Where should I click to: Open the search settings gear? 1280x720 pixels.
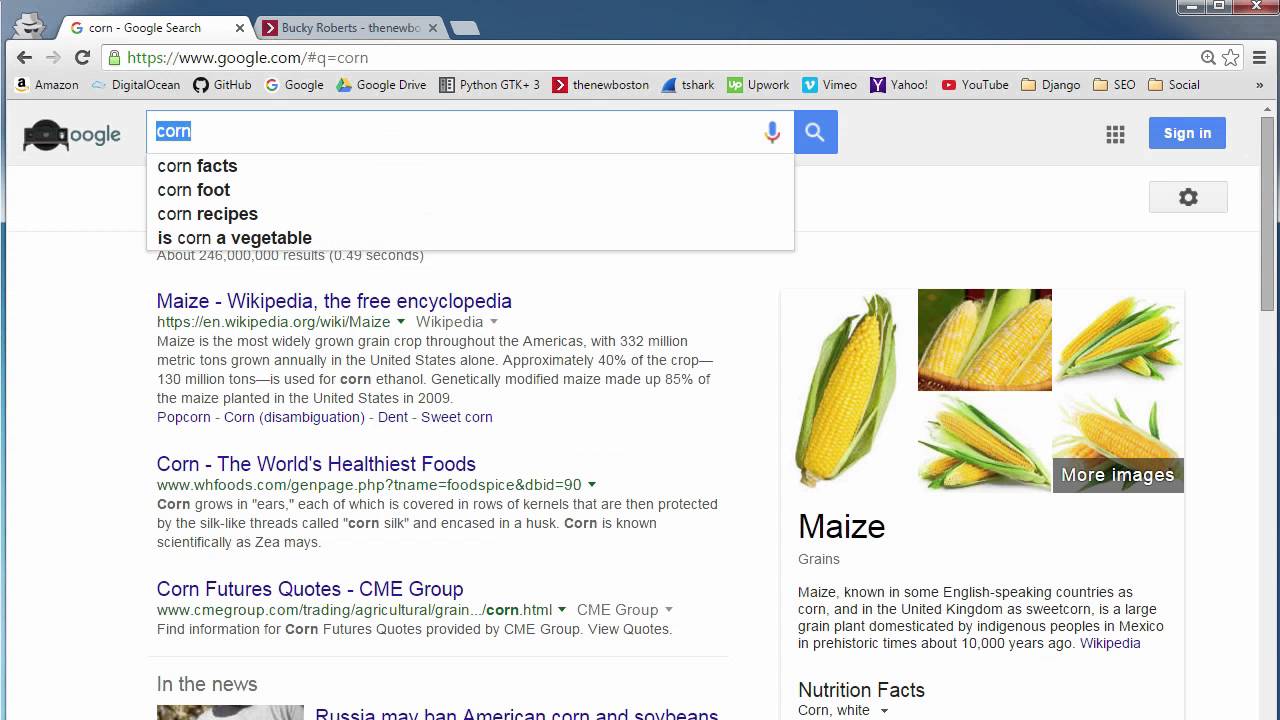(x=1188, y=197)
